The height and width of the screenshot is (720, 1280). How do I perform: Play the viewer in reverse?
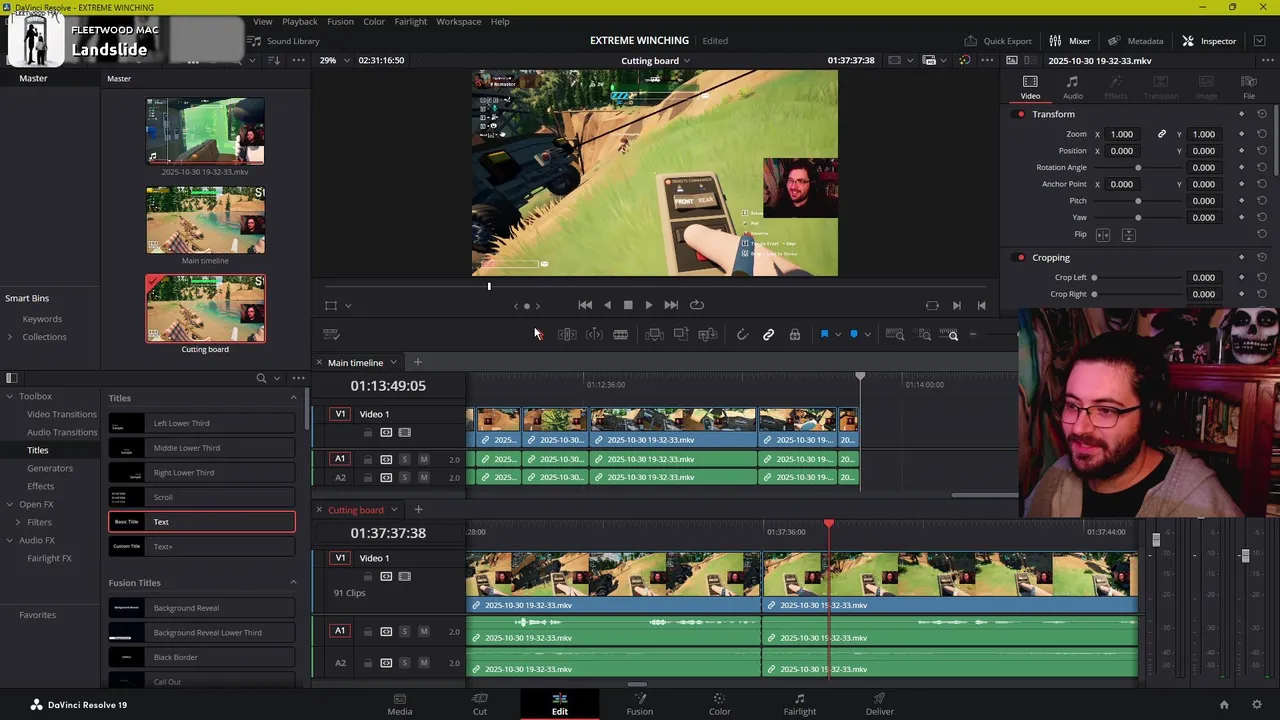point(607,305)
